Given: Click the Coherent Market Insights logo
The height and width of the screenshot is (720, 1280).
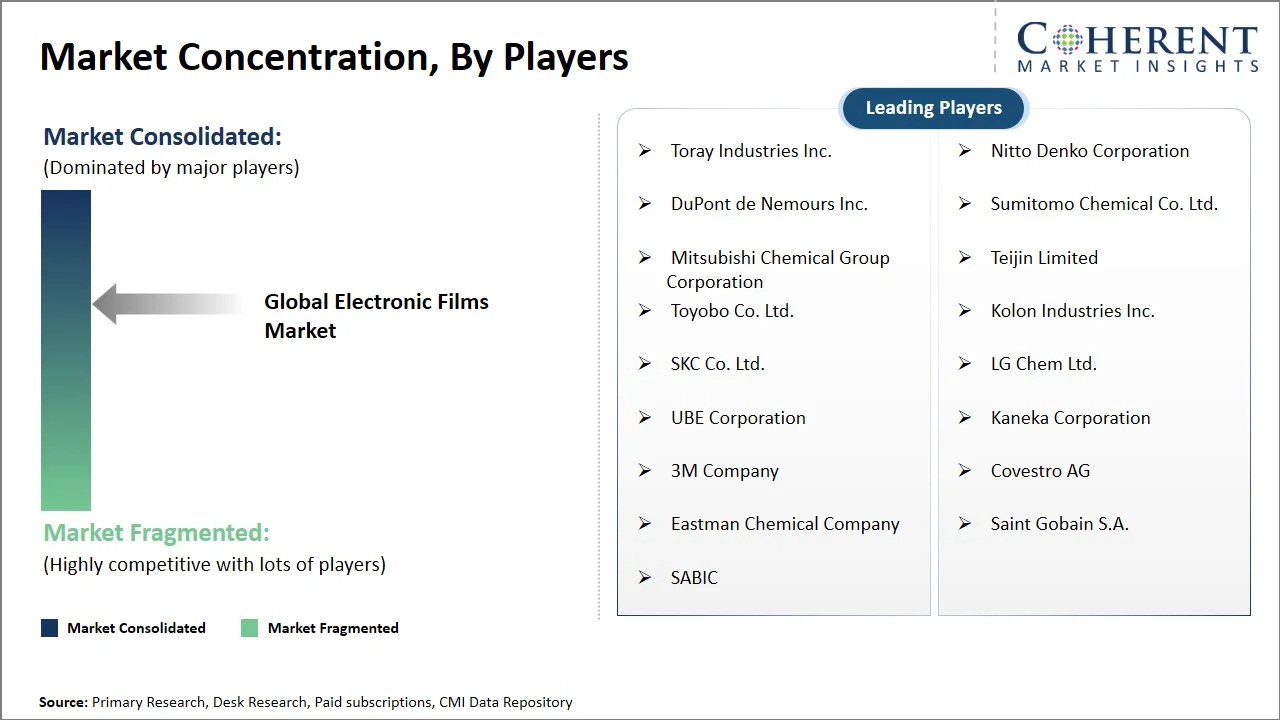Looking at the screenshot, I should (x=1137, y=47).
